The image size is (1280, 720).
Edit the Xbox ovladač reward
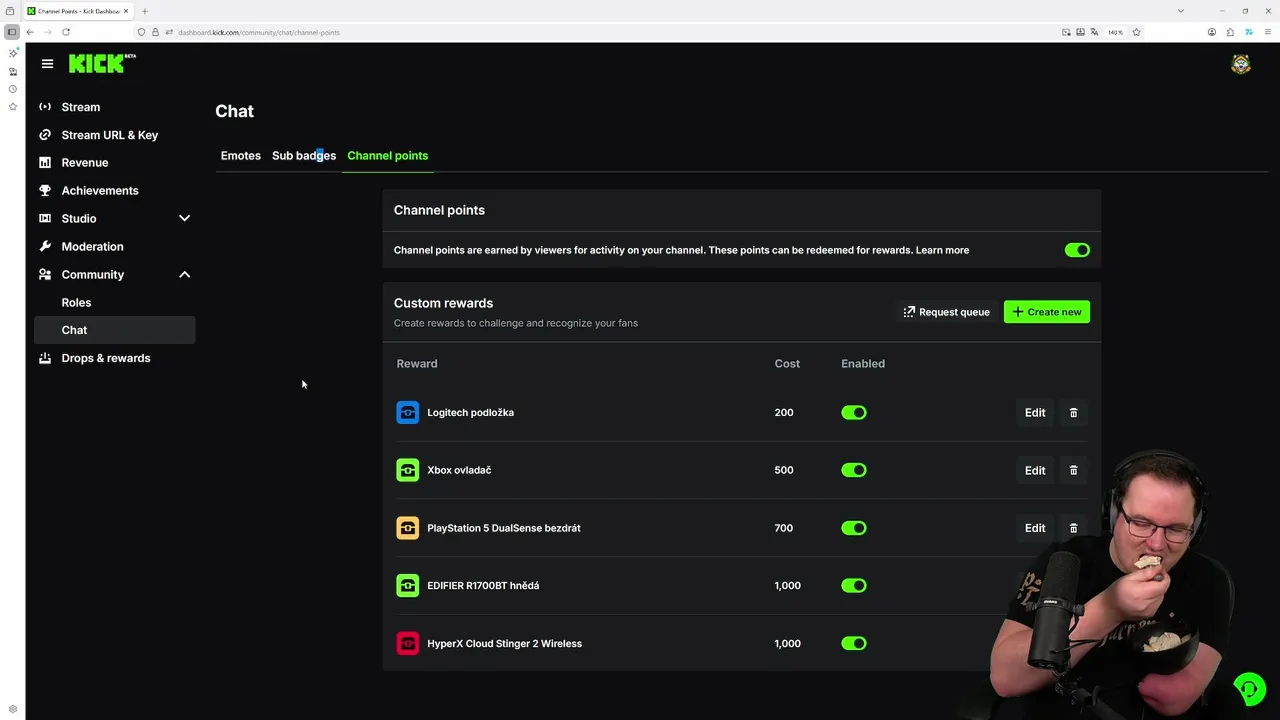(x=1035, y=470)
